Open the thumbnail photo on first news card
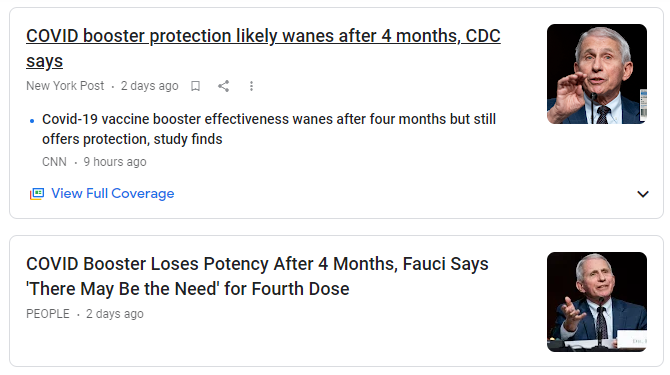 click(x=597, y=74)
